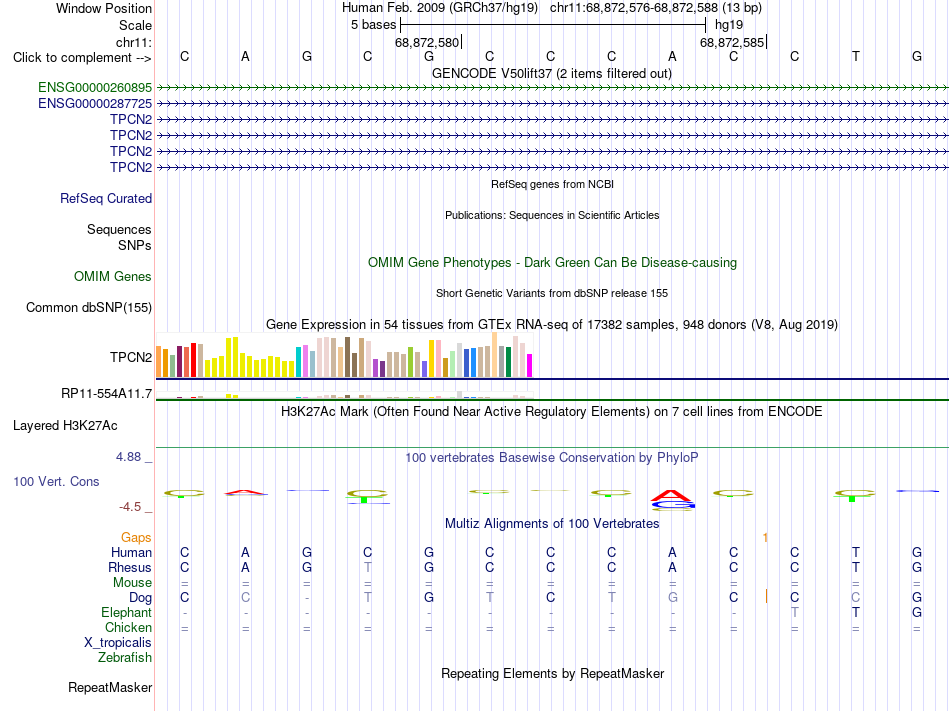Image resolution: width=950 pixels, height=711 pixels.
Task: Click the X_tropicalis species label
Action: (x=118, y=643)
